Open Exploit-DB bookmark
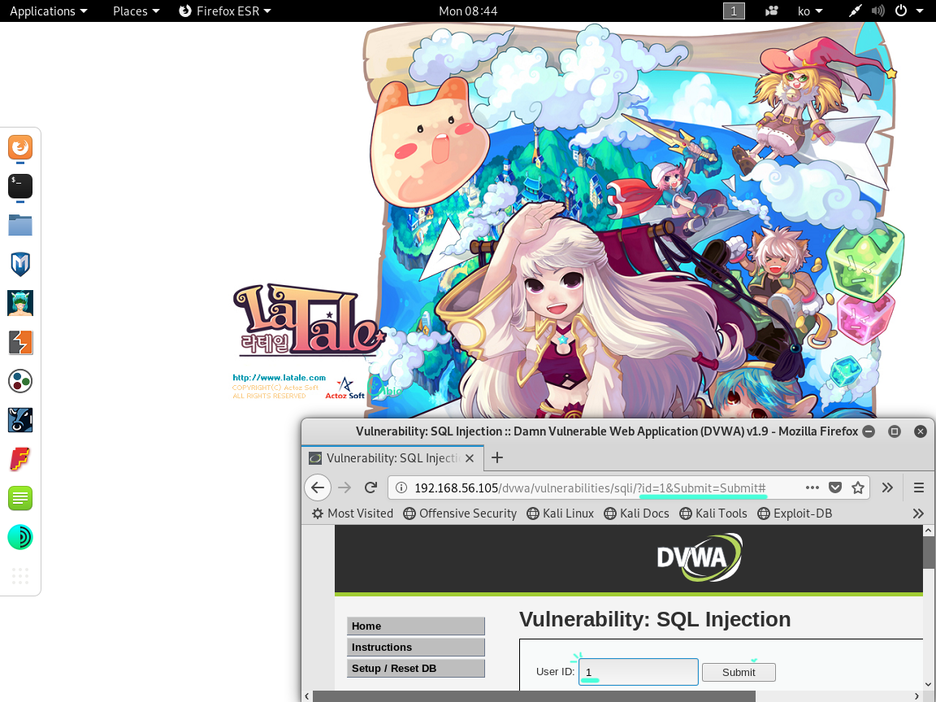 pos(795,513)
